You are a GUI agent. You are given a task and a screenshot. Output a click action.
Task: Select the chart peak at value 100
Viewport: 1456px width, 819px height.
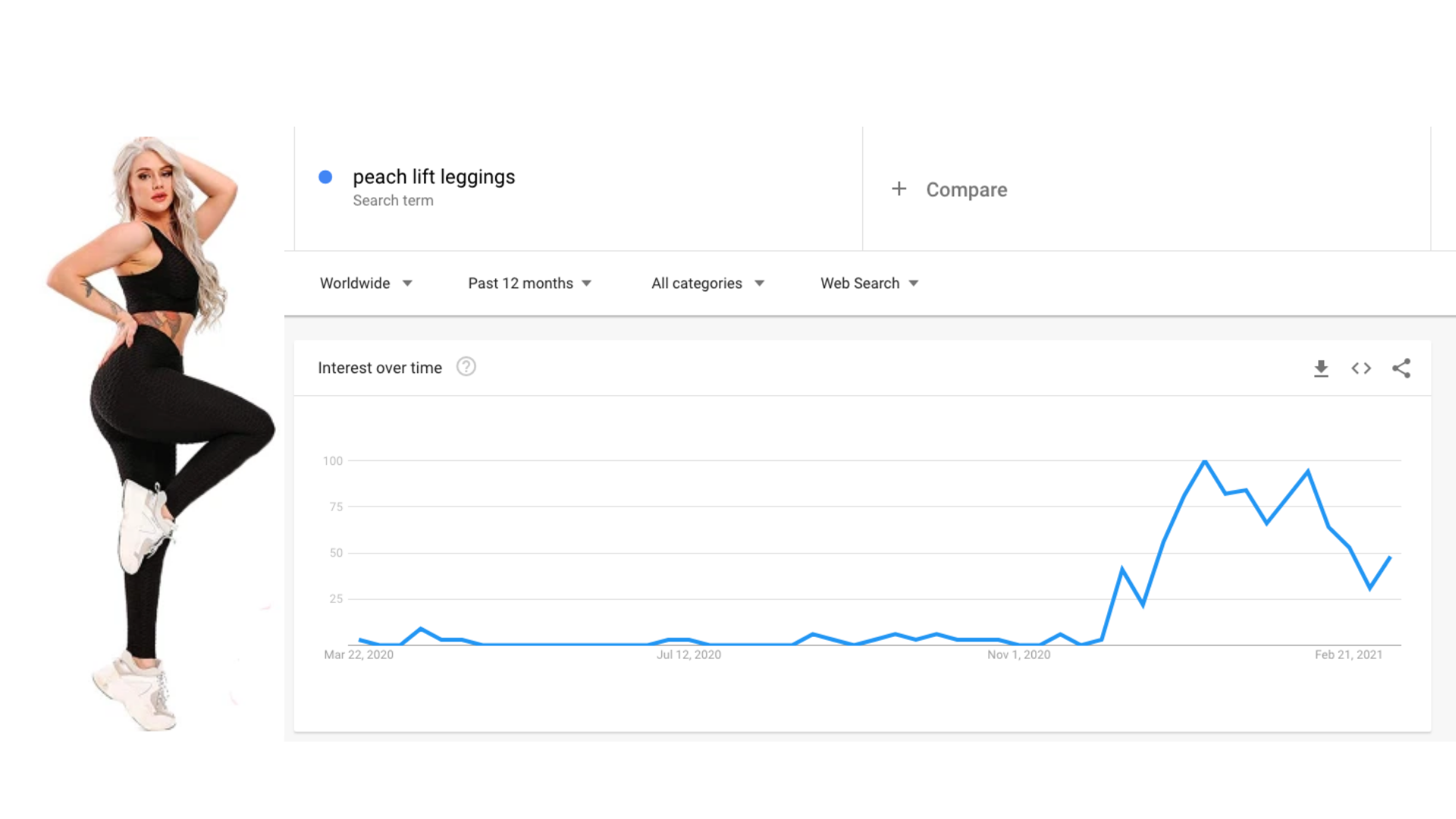(x=1205, y=461)
